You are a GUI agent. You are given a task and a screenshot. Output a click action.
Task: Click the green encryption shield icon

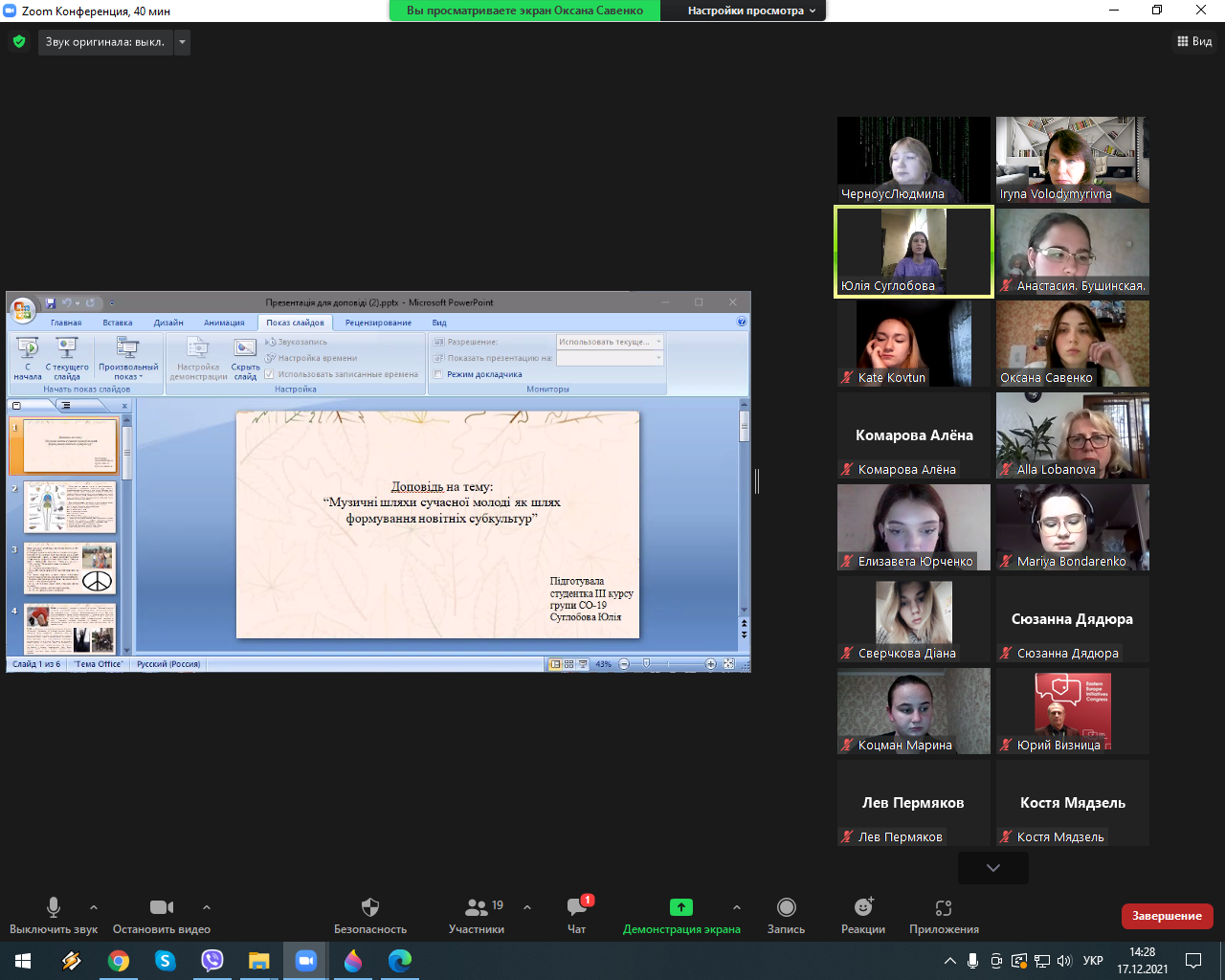pyautogui.click(x=19, y=42)
